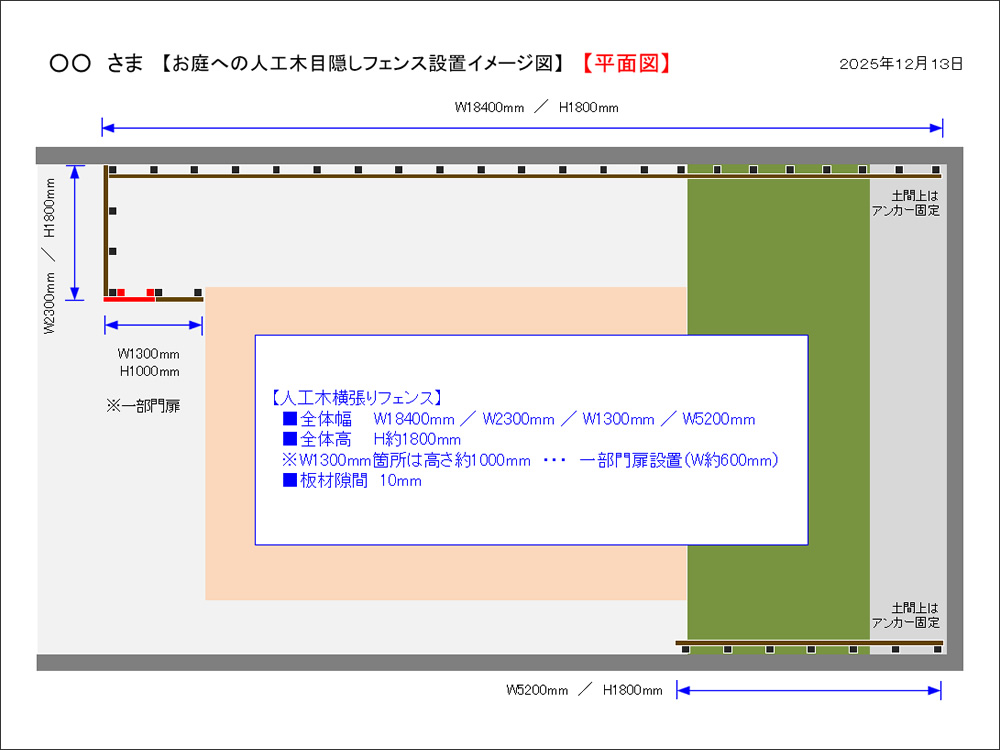Click the top dimension label W18400mm / H1800mm

coord(536,108)
